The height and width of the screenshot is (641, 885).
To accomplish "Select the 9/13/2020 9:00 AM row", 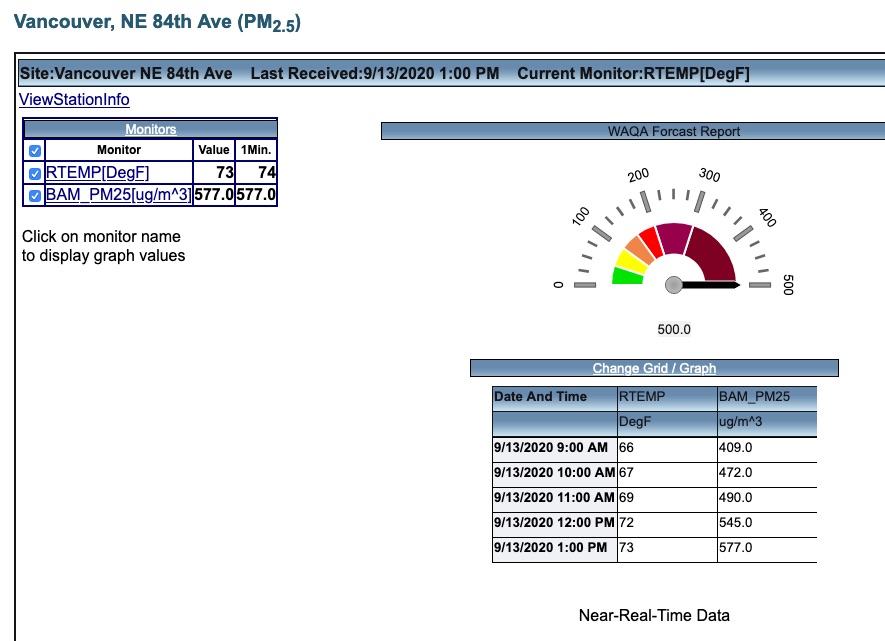I will pyautogui.click(x=655, y=449).
